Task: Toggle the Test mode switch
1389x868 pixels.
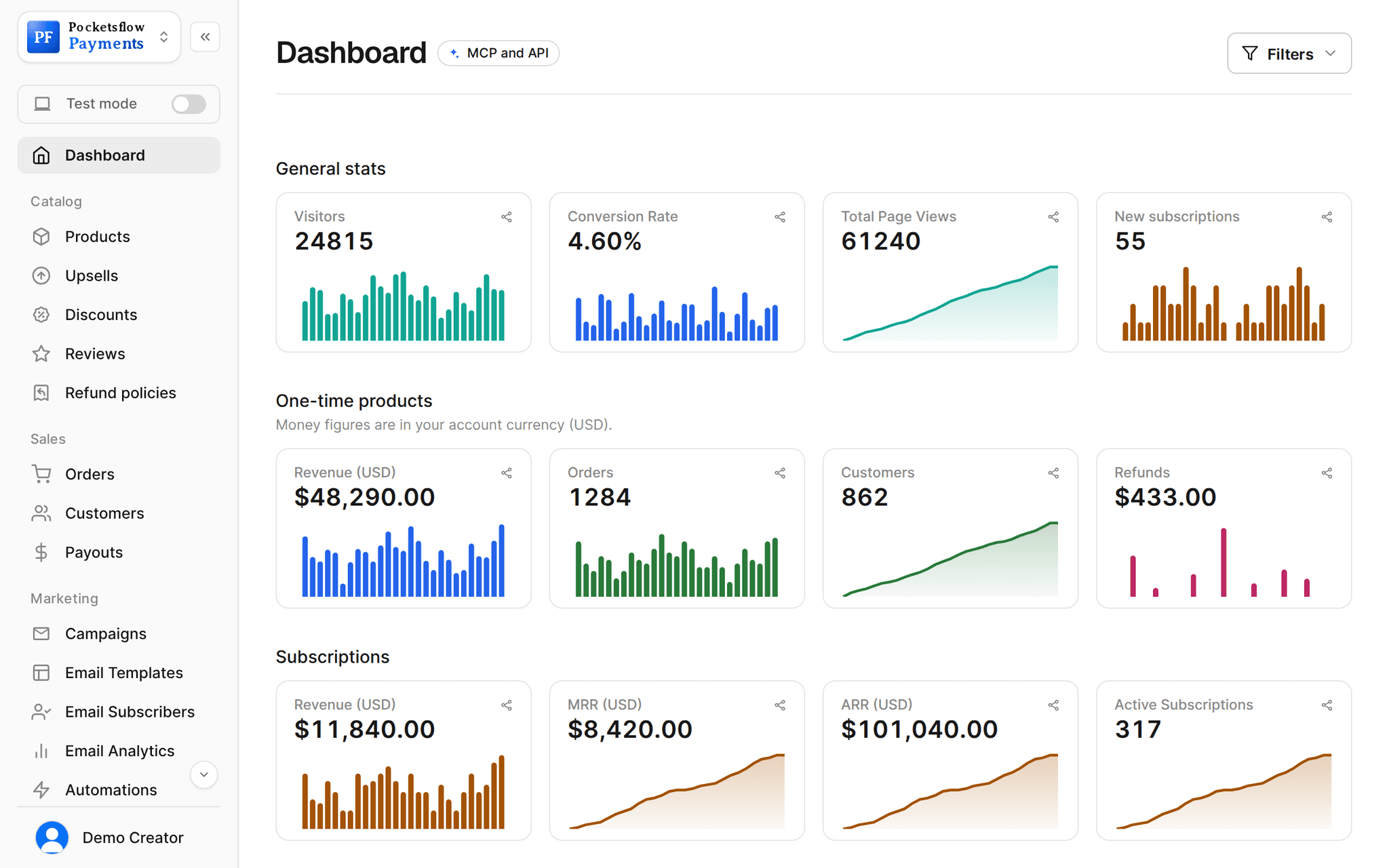Action: click(189, 104)
